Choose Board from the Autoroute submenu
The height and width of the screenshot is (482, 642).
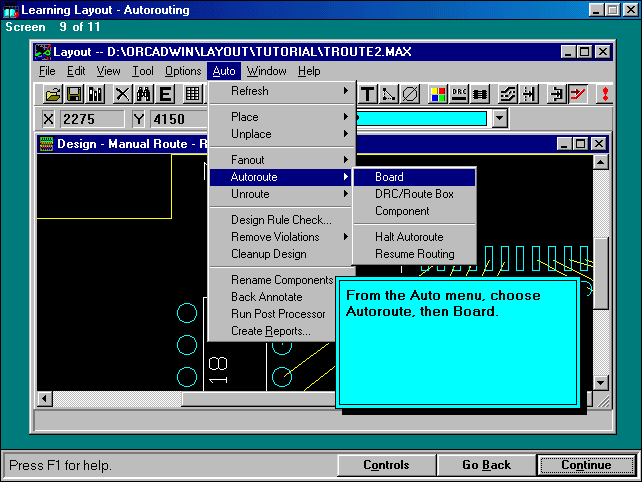pos(389,177)
